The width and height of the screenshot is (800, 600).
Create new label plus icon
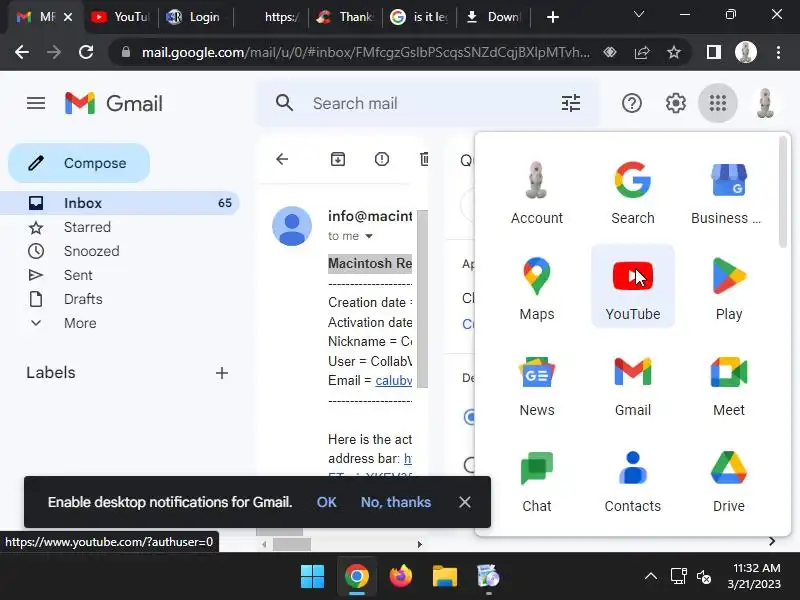click(x=222, y=373)
